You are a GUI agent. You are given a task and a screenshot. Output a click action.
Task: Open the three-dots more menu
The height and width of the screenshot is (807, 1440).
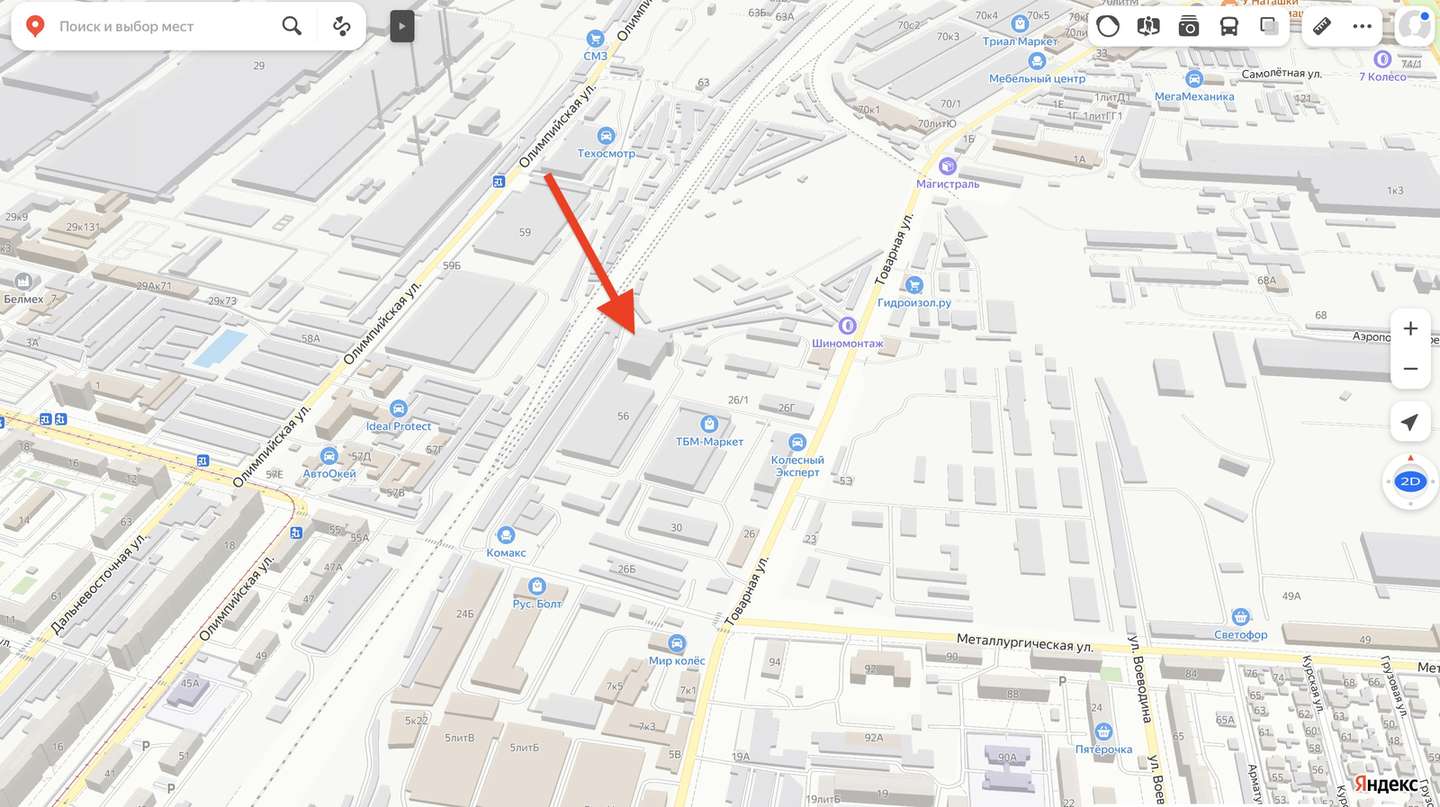click(1362, 26)
